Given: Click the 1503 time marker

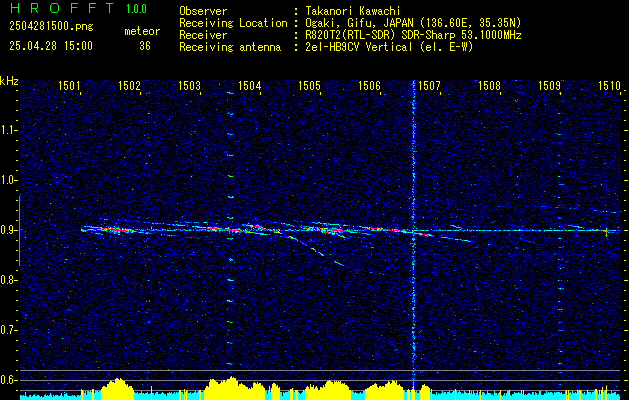Looking at the screenshot, I should [189, 85].
